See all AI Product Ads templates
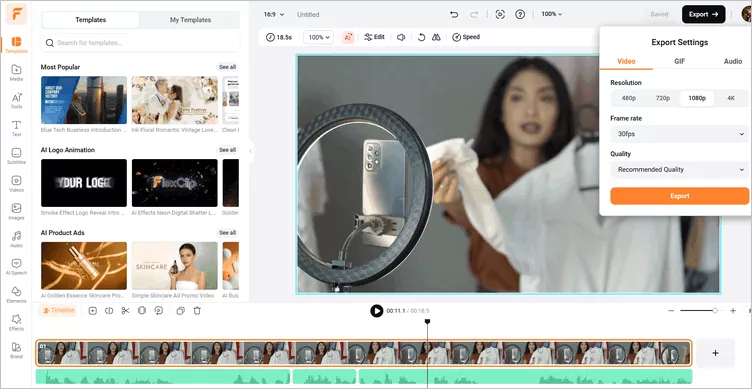This screenshot has height=389, width=752. coord(227,233)
